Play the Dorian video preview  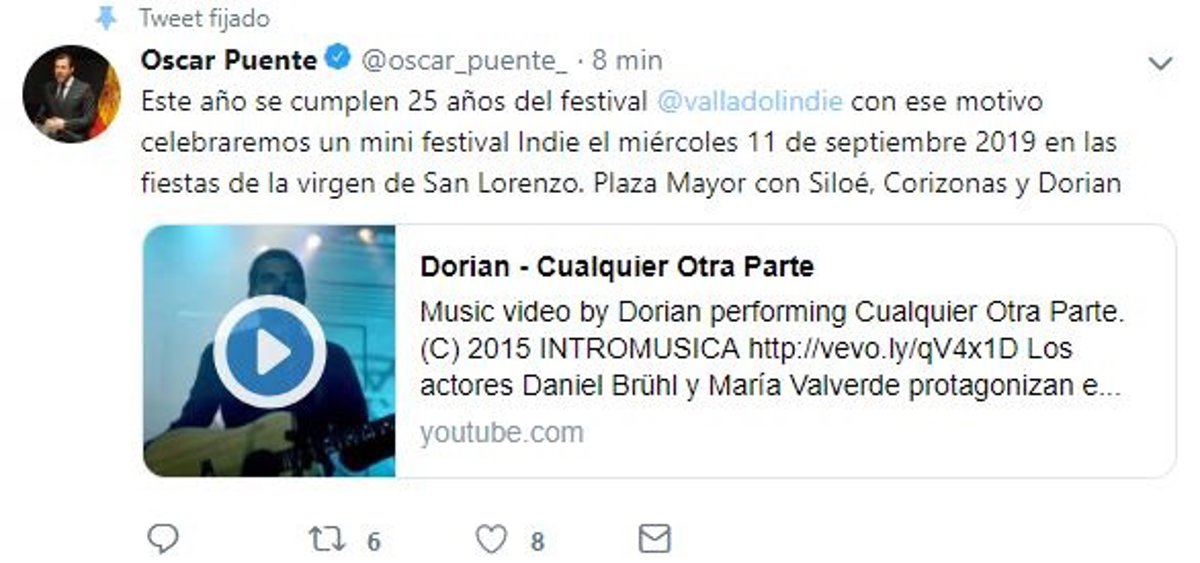pyautogui.click(x=269, y=351)
